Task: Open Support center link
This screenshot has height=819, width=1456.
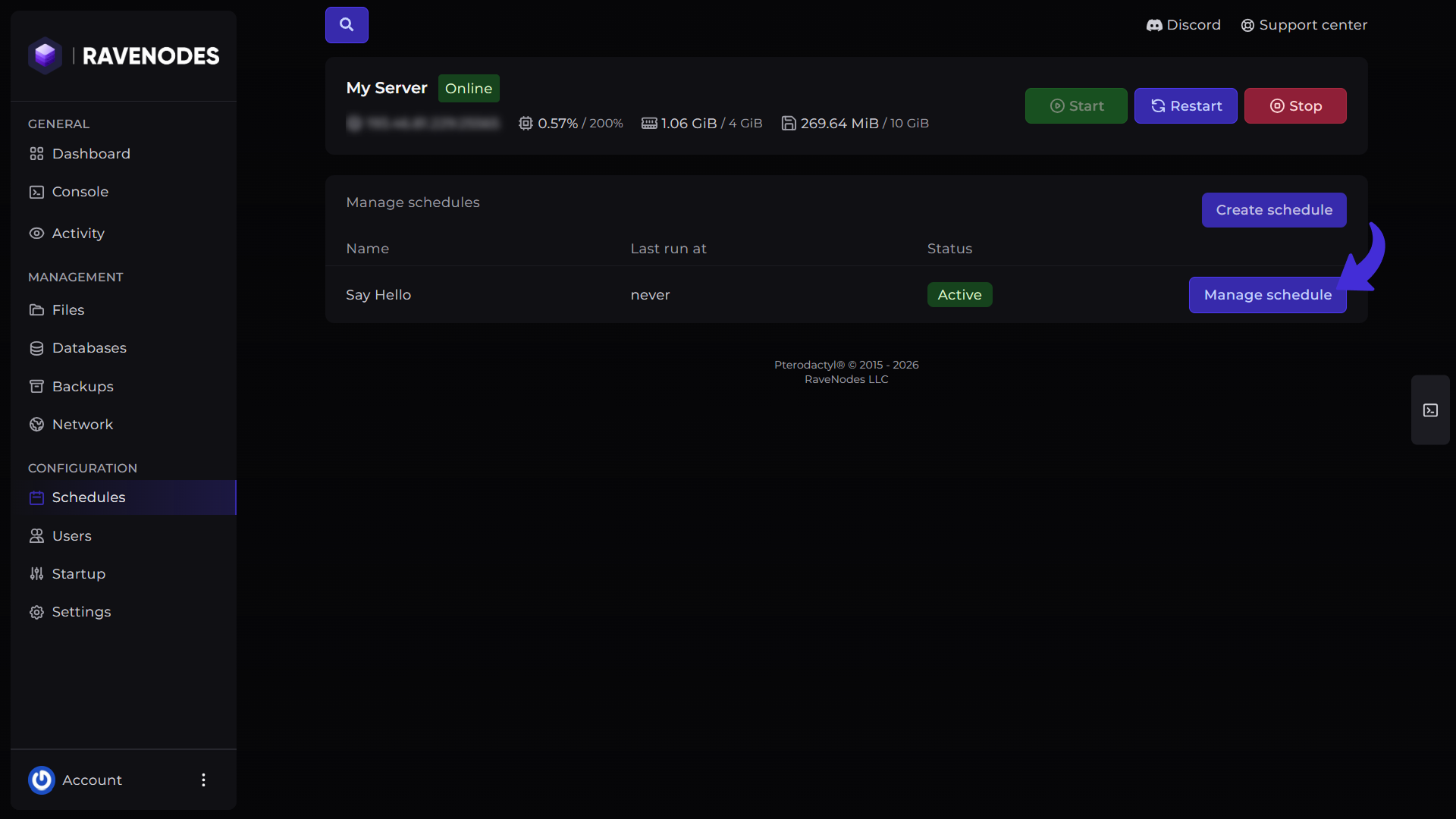Action: pos(1304,25)
